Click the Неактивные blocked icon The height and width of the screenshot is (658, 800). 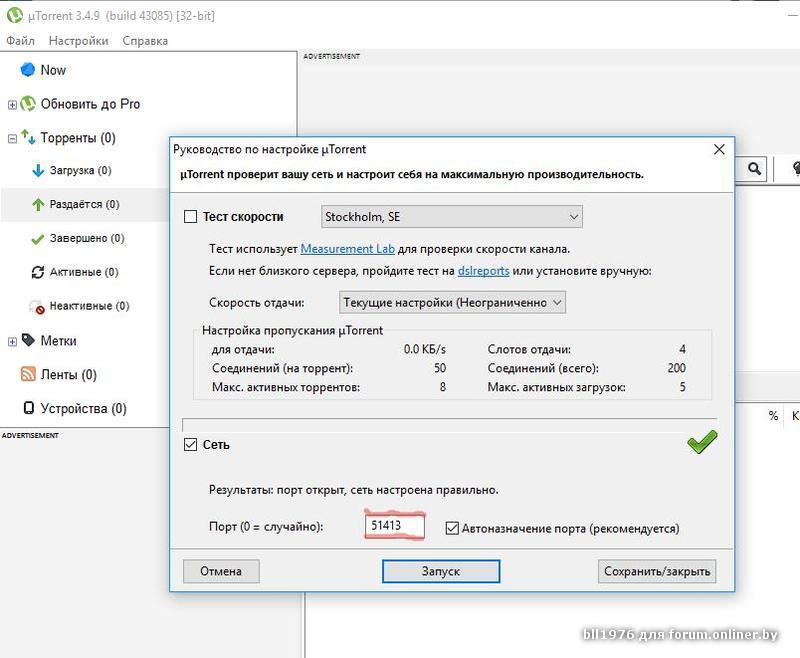click(x=38, y=307)
